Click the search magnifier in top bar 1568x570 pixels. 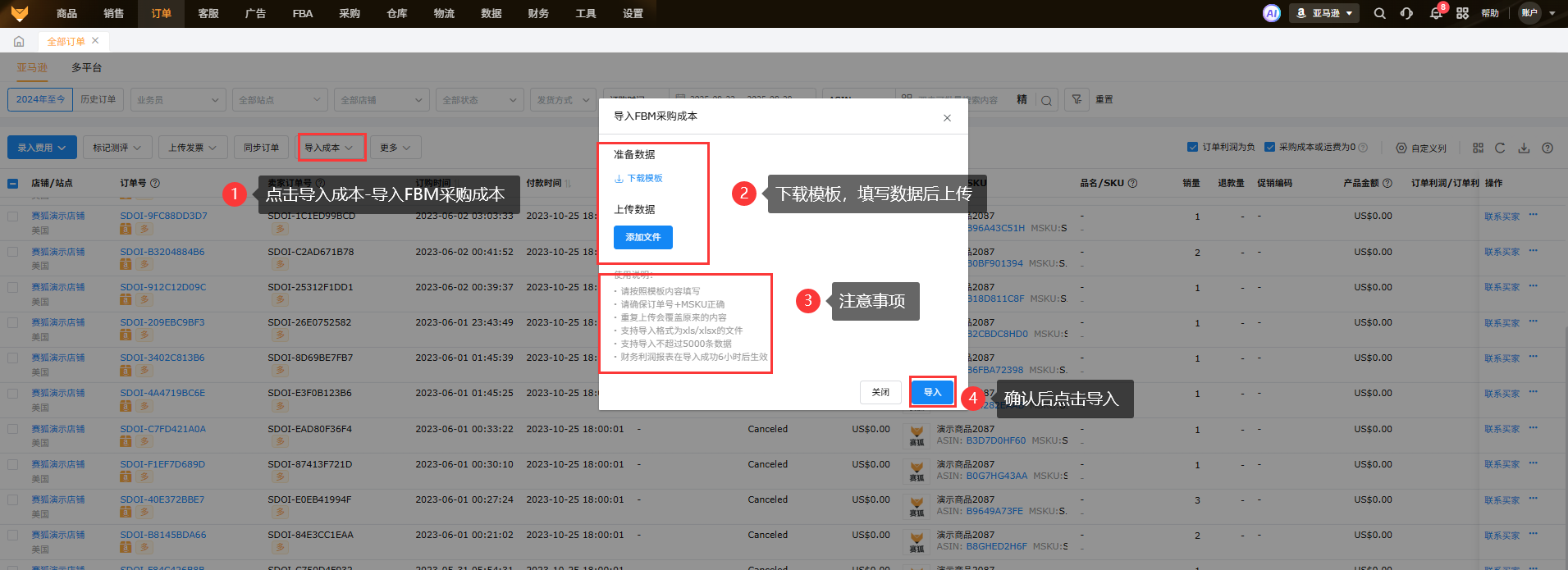tap(1379, 13)
